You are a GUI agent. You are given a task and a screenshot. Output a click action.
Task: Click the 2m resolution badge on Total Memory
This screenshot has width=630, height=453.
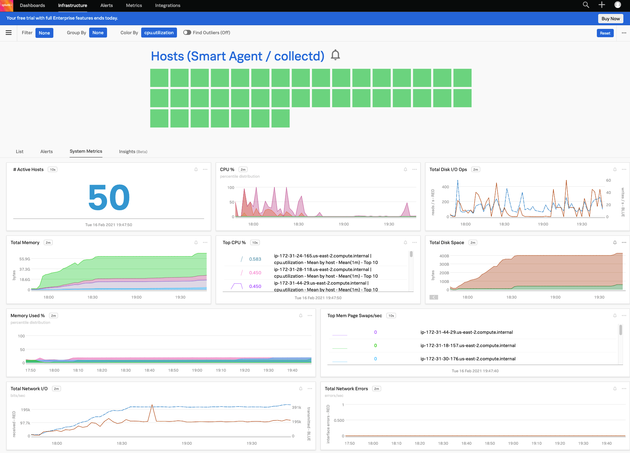[48, 242]
